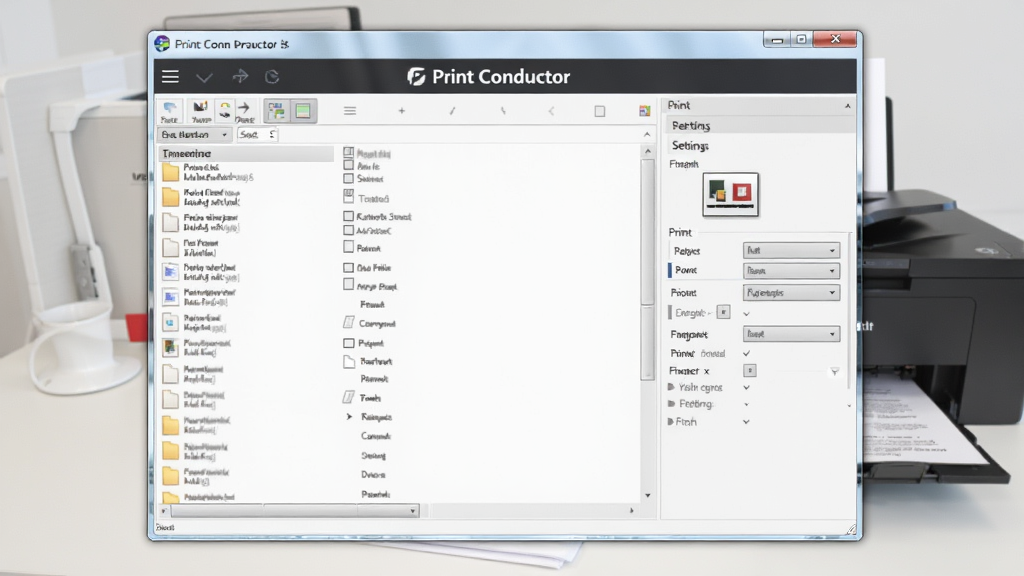Collapse the "Print" side panel header arrow
This screenshot has width=1024, height=576.
click(848, 106)
